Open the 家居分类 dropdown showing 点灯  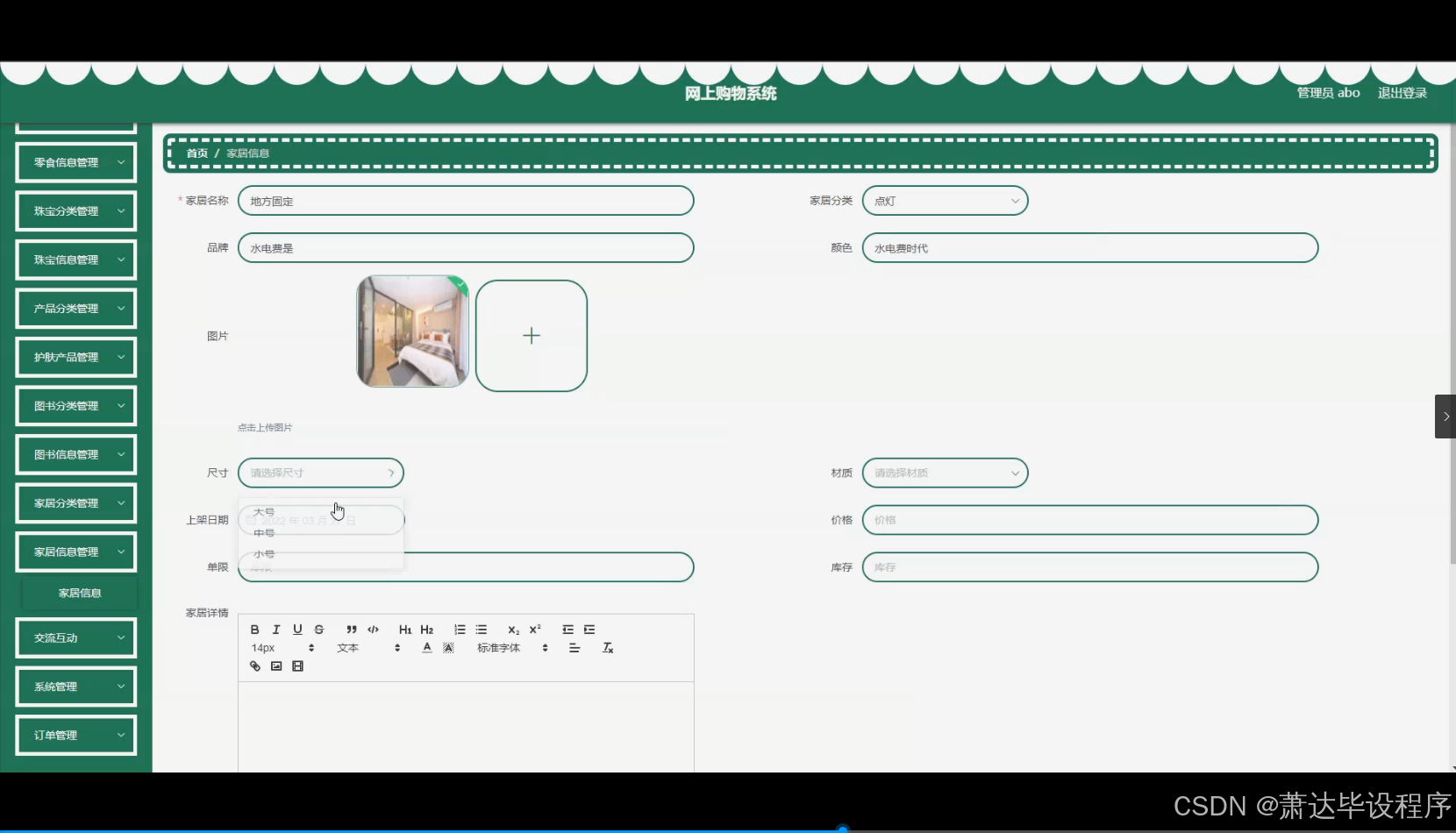coord(945,201)
